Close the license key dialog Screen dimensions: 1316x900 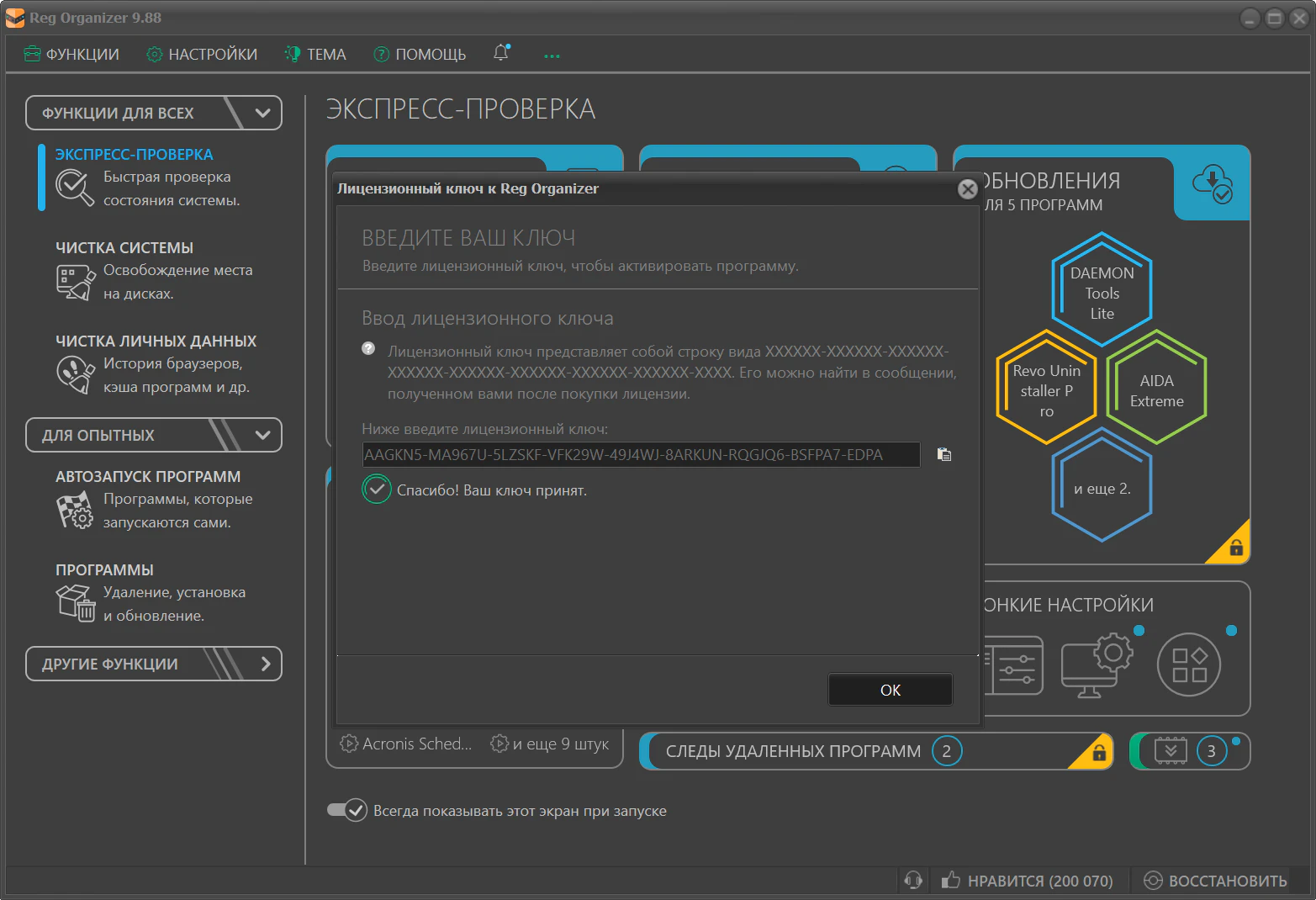click(967, 189)
